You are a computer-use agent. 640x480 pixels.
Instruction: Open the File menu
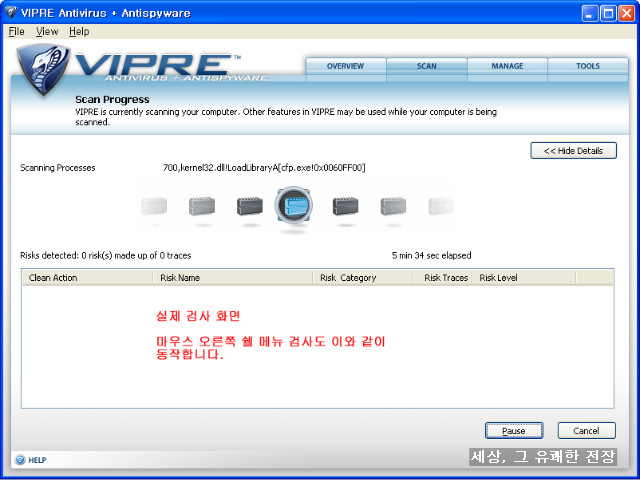(x=16, y=31)
